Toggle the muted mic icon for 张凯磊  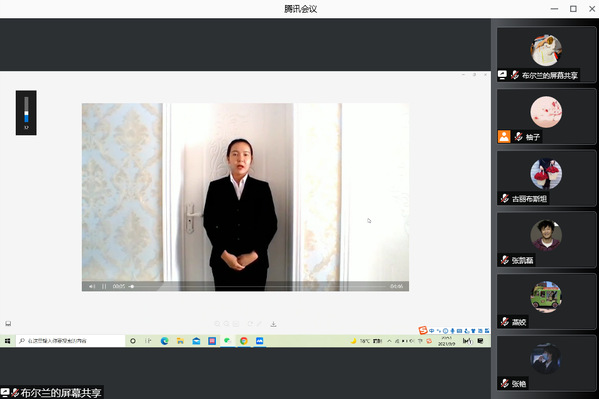505,260
